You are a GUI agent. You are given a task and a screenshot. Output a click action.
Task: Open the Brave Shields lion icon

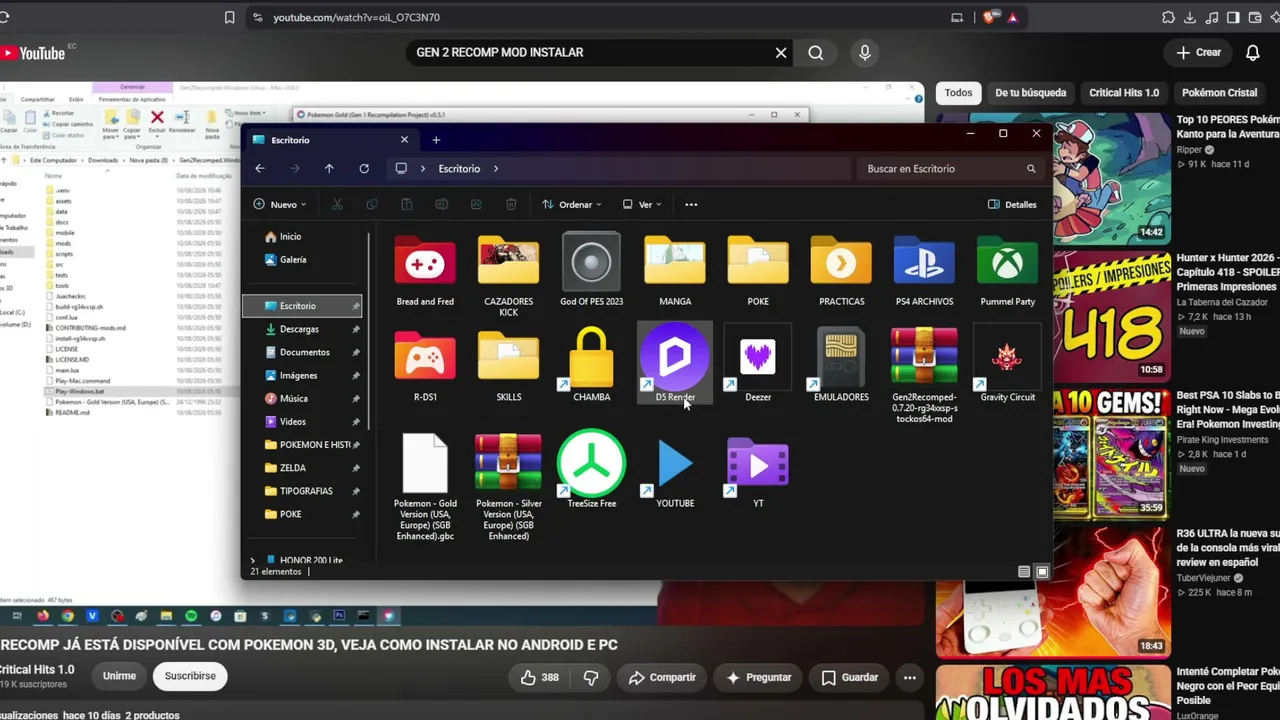pyautogui.click(x=990, y=17)
